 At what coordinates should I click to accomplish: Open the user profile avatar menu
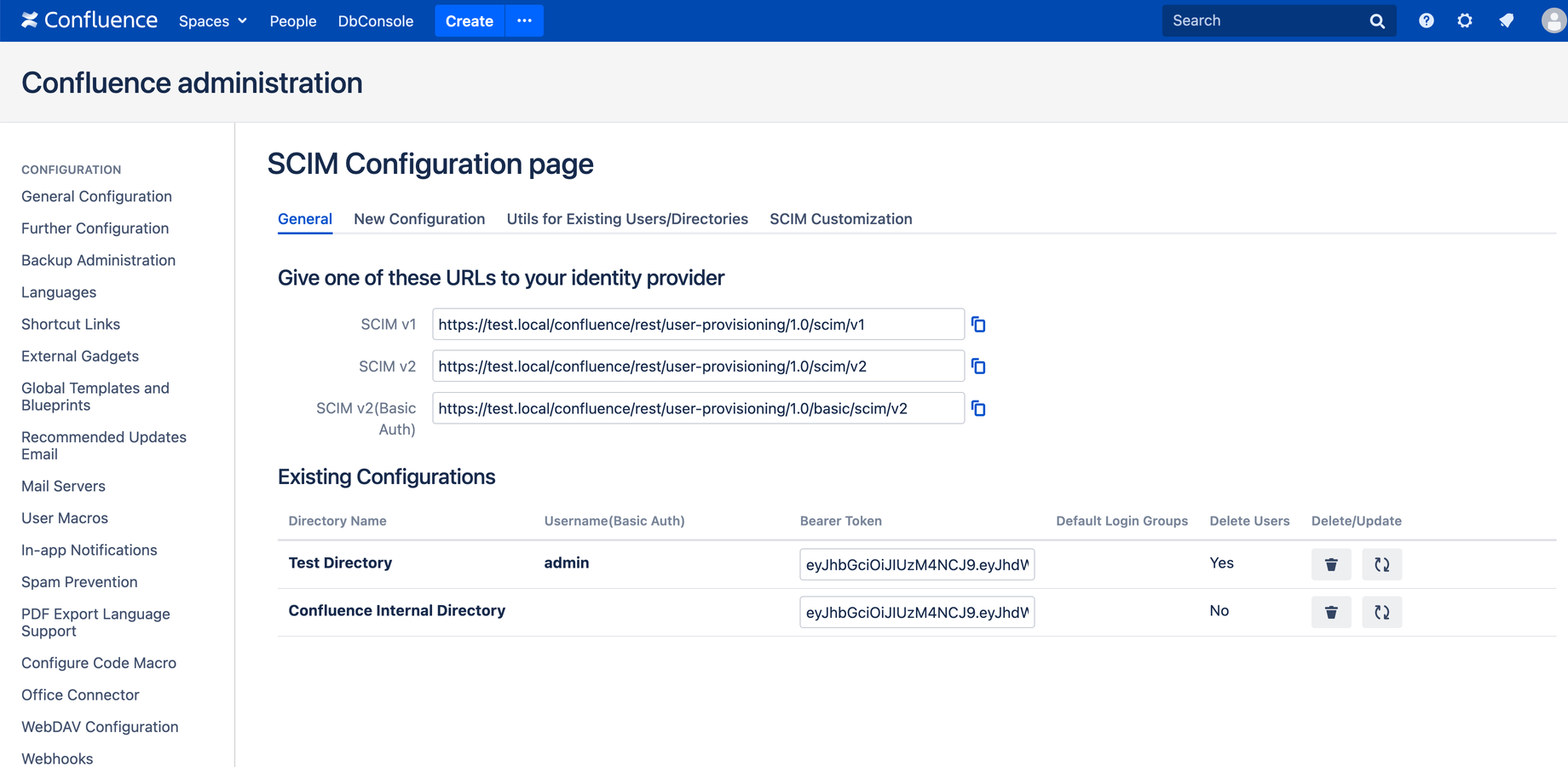pos(1554,20)
